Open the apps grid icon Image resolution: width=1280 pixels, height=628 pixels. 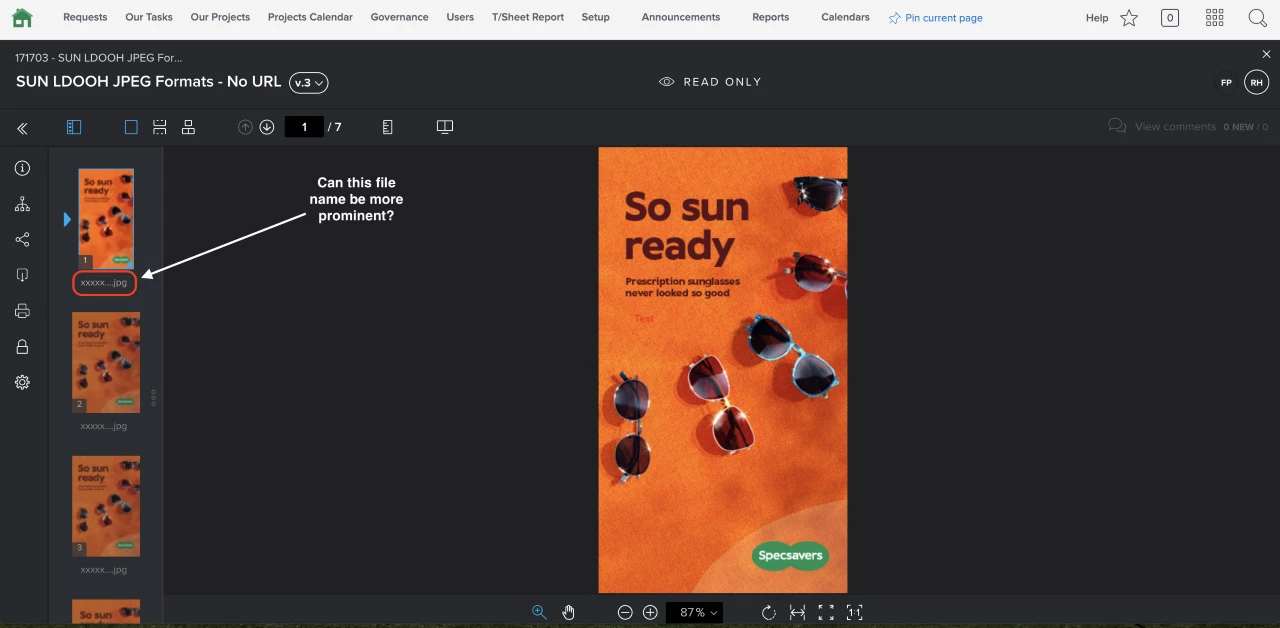coord(1215,18)
